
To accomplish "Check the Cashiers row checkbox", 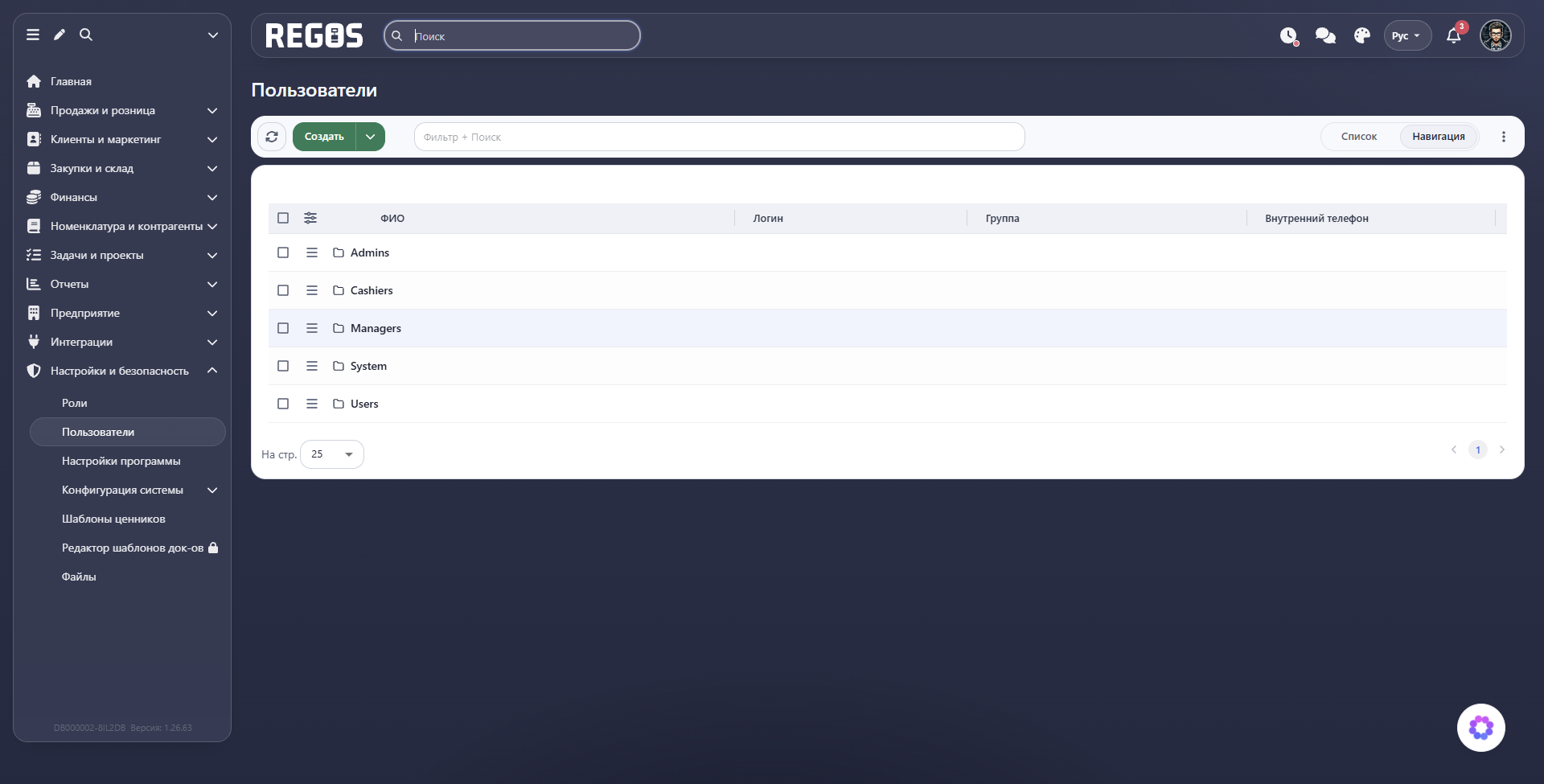I will click(283, 290).
